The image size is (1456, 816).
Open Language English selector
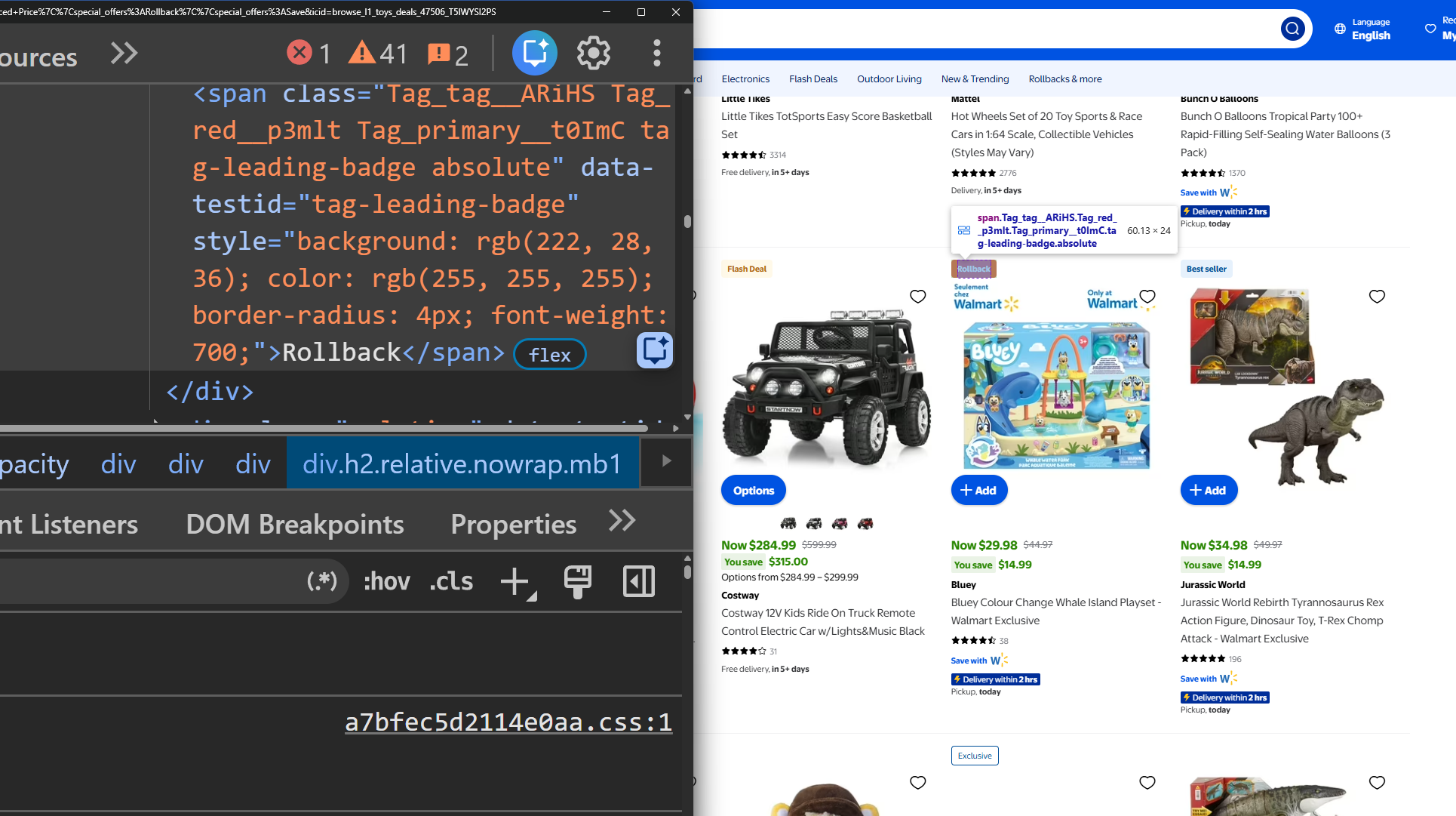[1362, 29]
